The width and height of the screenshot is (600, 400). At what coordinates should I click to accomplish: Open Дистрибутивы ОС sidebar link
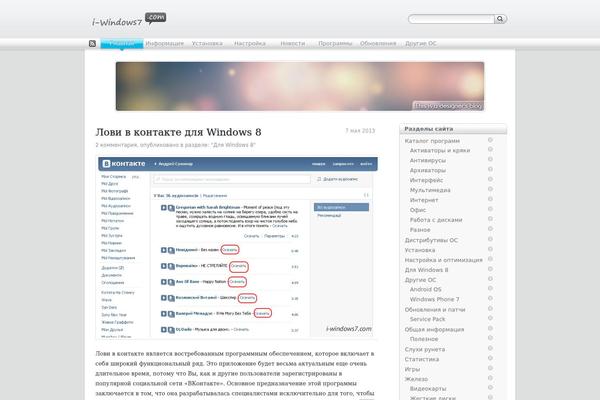[x=431, y=240]
